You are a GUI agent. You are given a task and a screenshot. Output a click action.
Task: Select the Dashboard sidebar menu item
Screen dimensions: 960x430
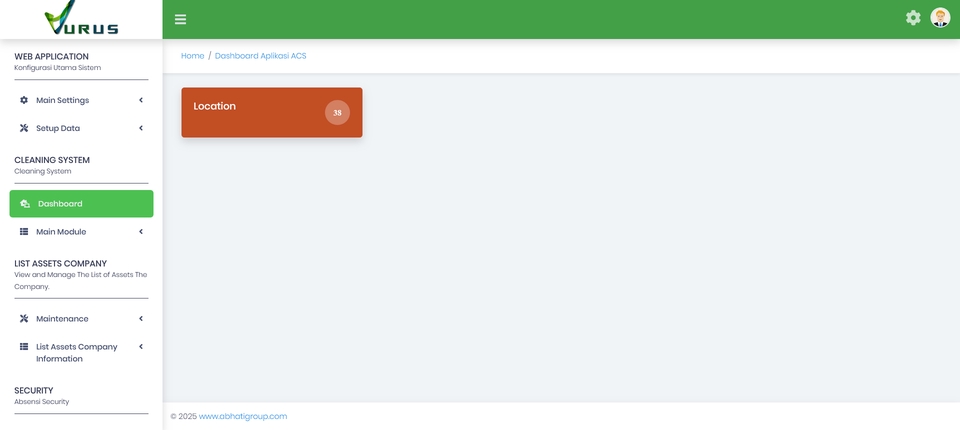click(x=81, y=204)
